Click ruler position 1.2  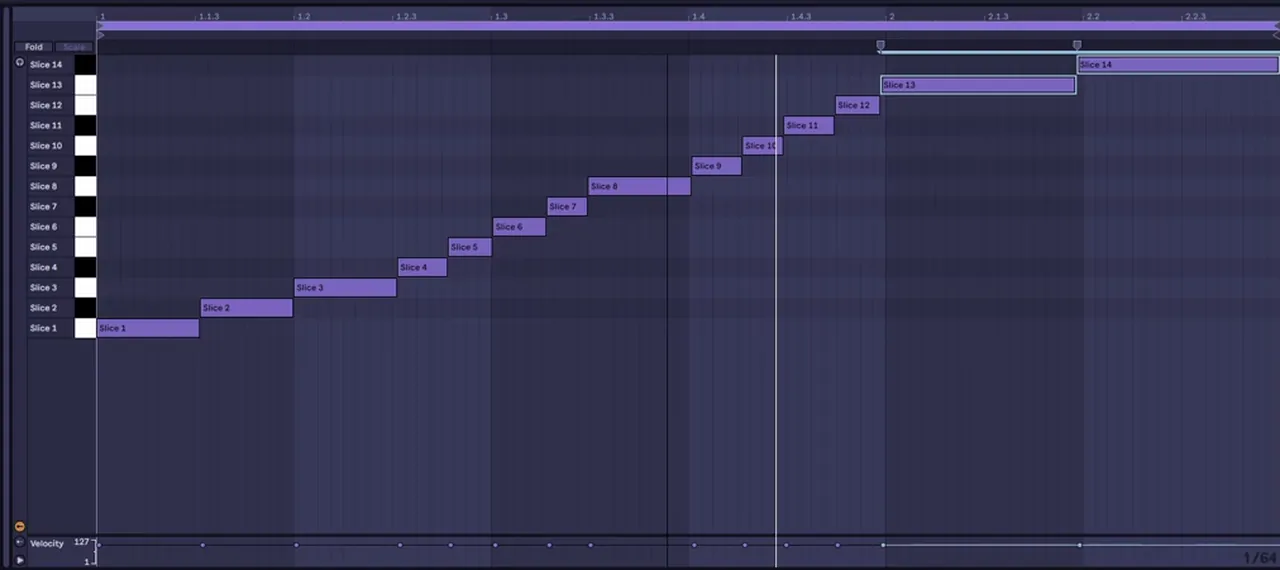tap(303, 17)
